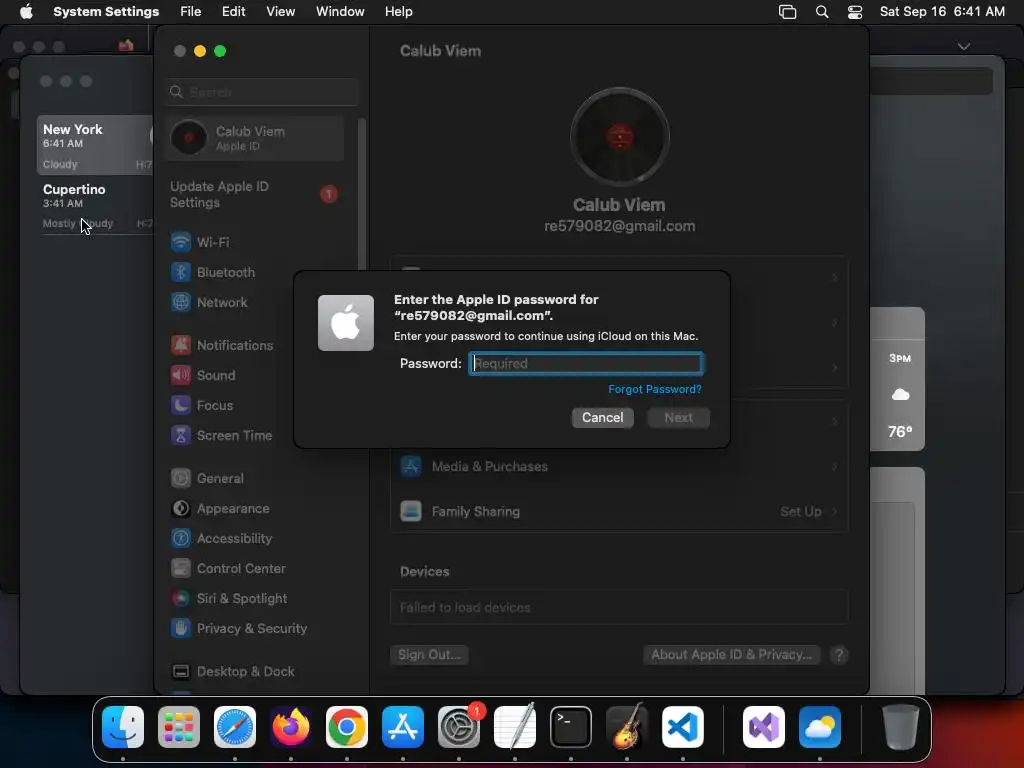Viewport: 1024px width, 768px height.
Task: Click the Calub Viem profile picture
Action: click(x=620, y=137)
